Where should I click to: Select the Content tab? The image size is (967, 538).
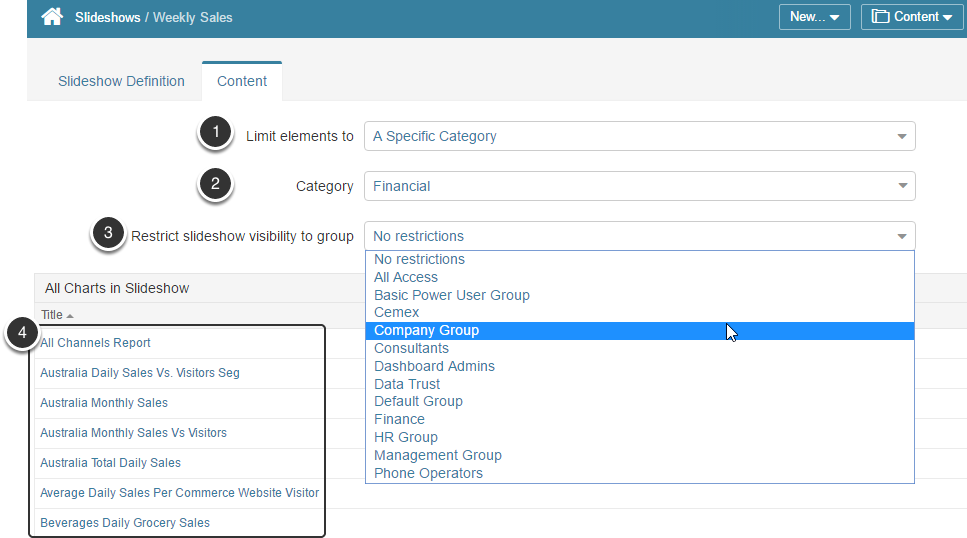coord(242,81)
